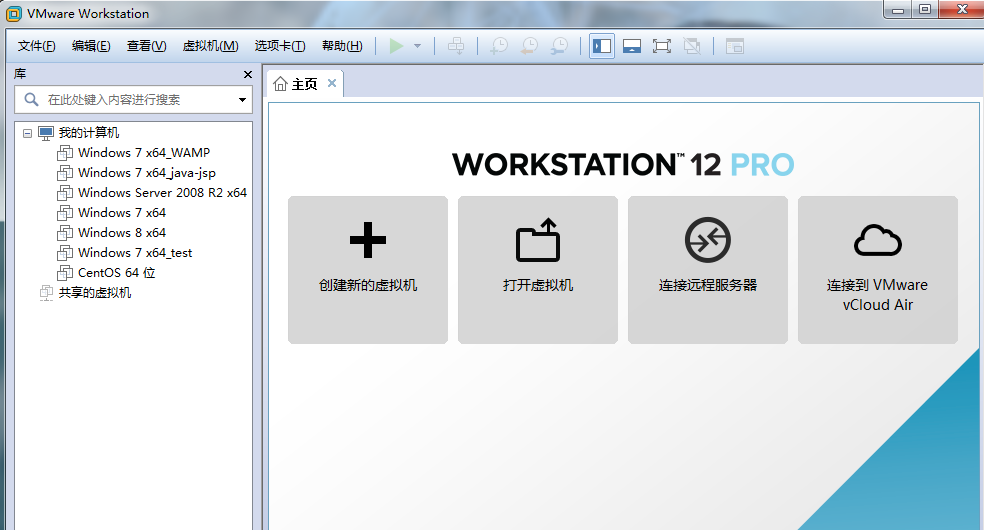984x530 pixels.
Task: Click the search magnifier icon
Action: coord(31,99)
